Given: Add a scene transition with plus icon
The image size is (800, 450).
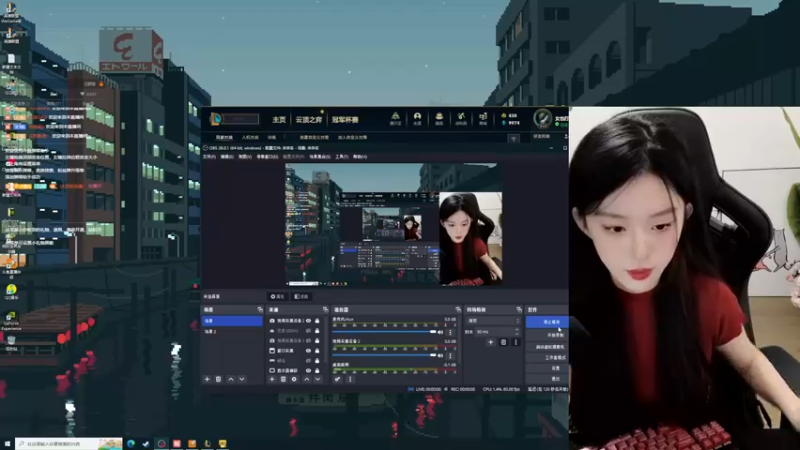Looking at the screenshot, I should (490, 342).
